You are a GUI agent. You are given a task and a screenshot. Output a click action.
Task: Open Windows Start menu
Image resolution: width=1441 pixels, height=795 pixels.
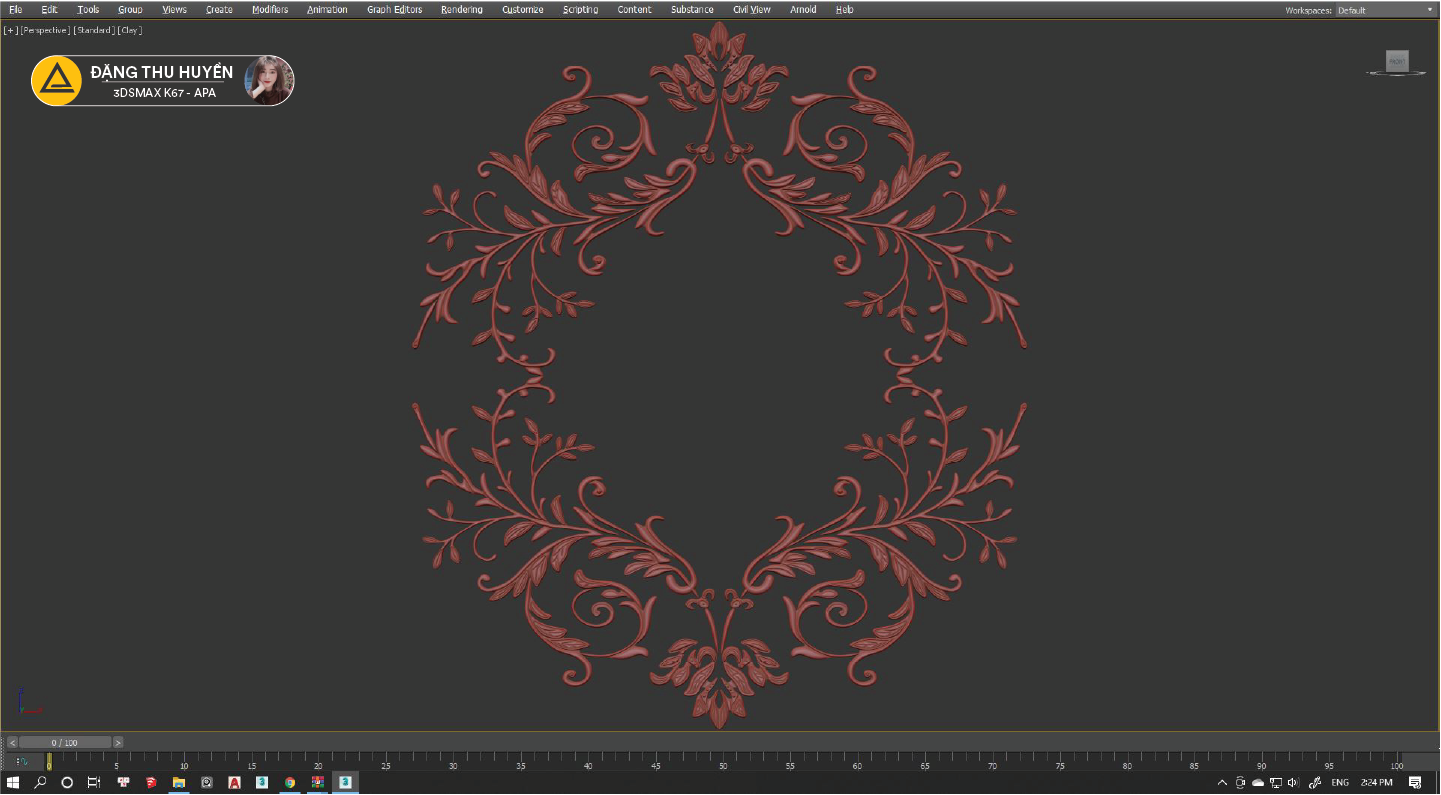[x=14, y=782]
